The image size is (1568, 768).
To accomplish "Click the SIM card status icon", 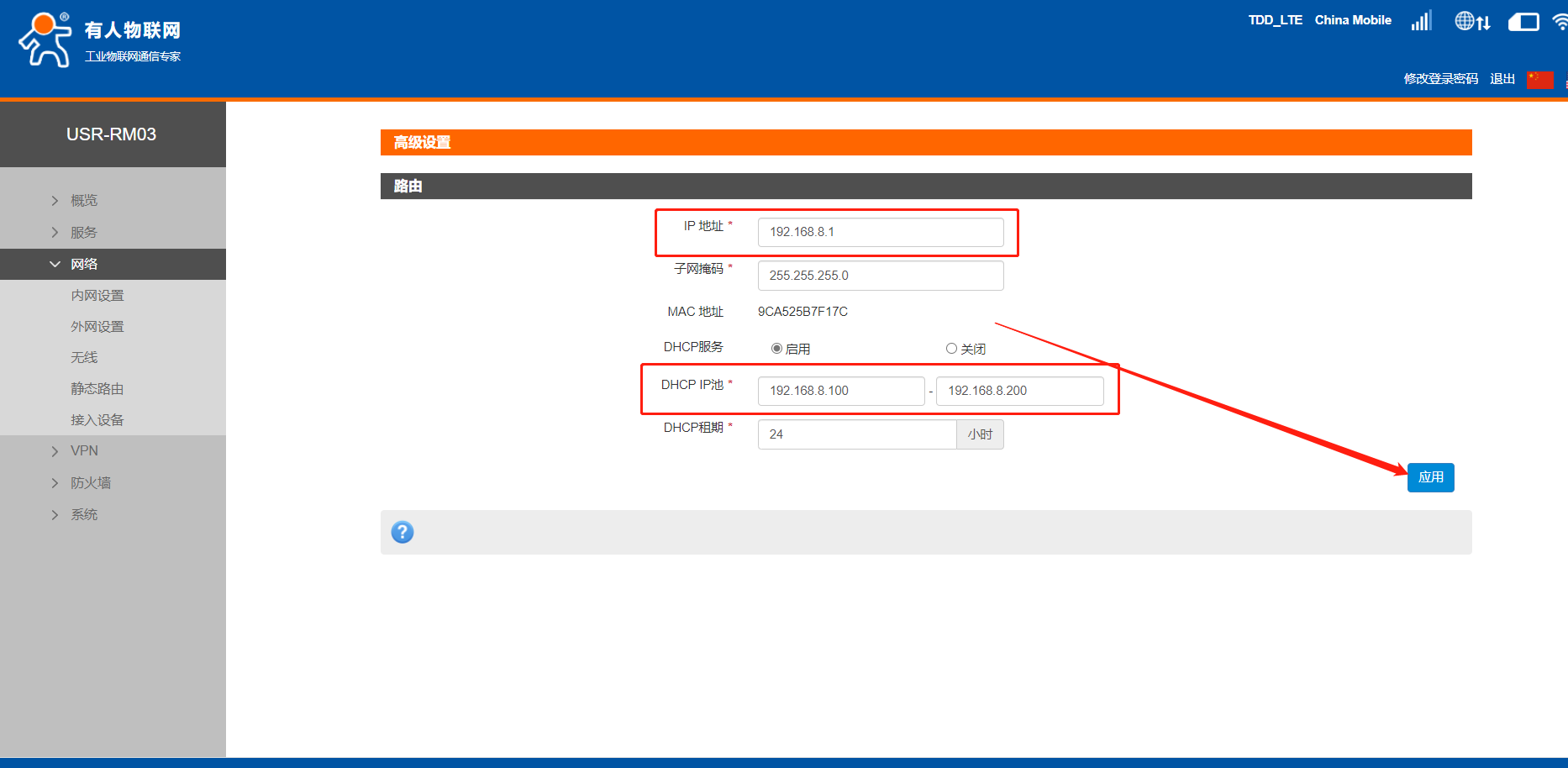I will [x=1523, y=22].
